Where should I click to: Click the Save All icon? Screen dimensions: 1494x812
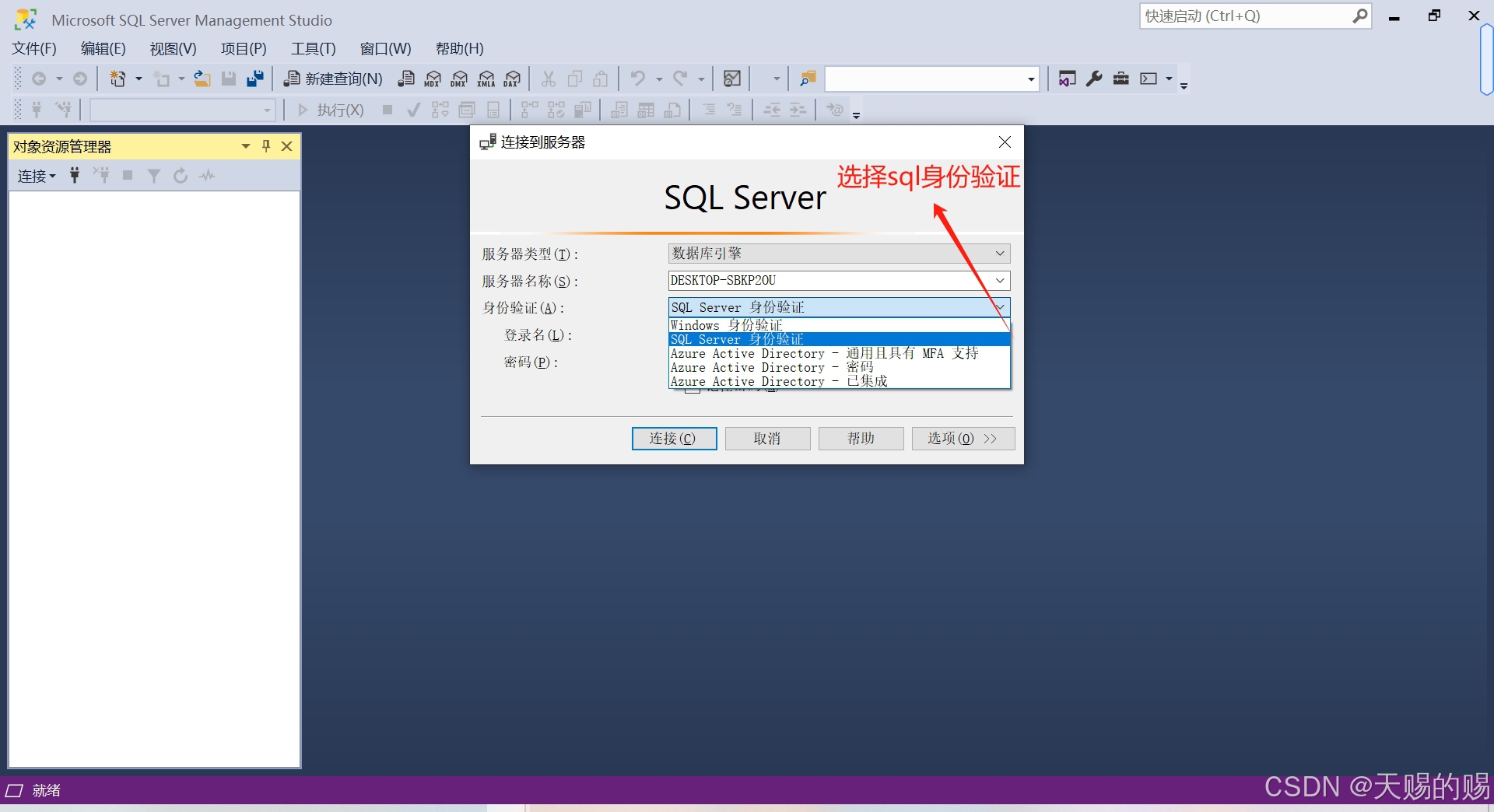point(255,79)
